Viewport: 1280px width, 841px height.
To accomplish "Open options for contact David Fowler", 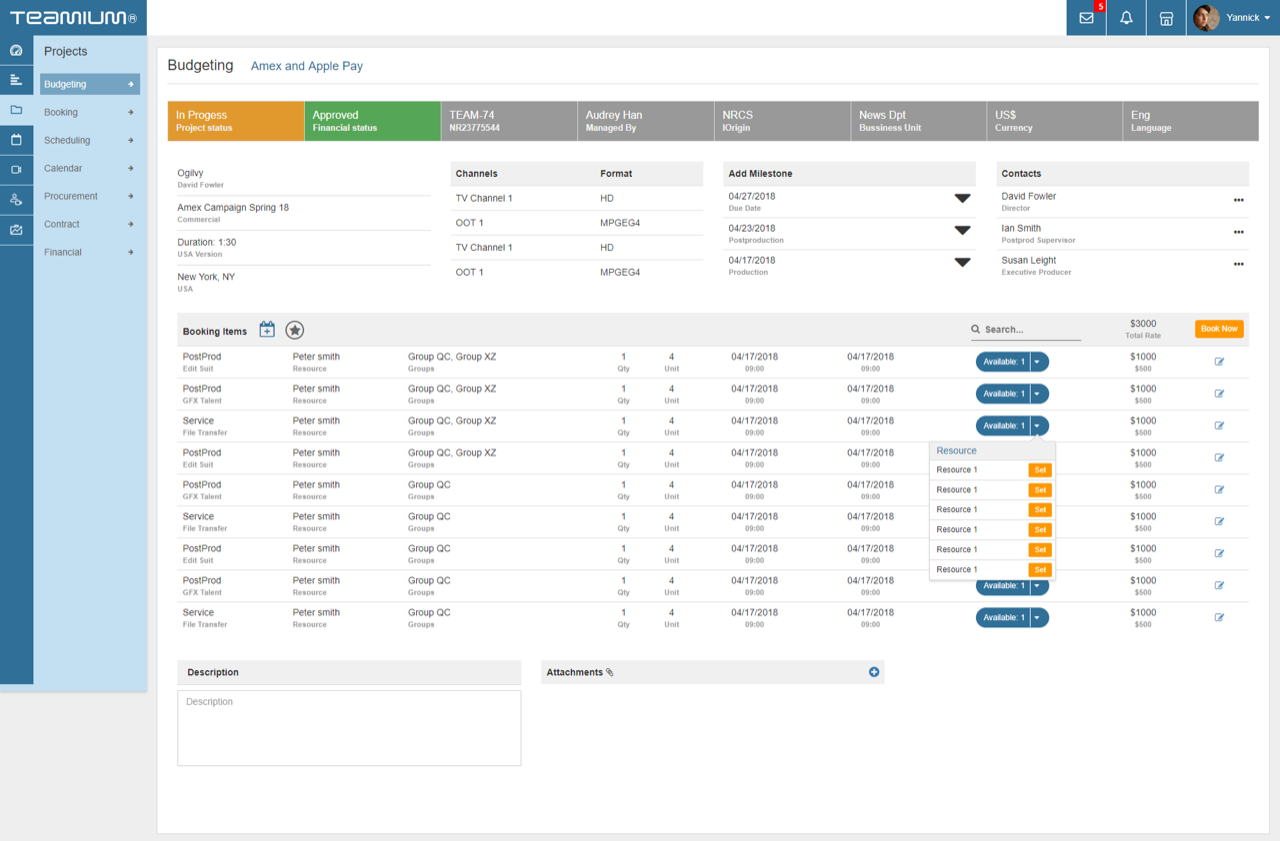I will (x=1239, y=200).
